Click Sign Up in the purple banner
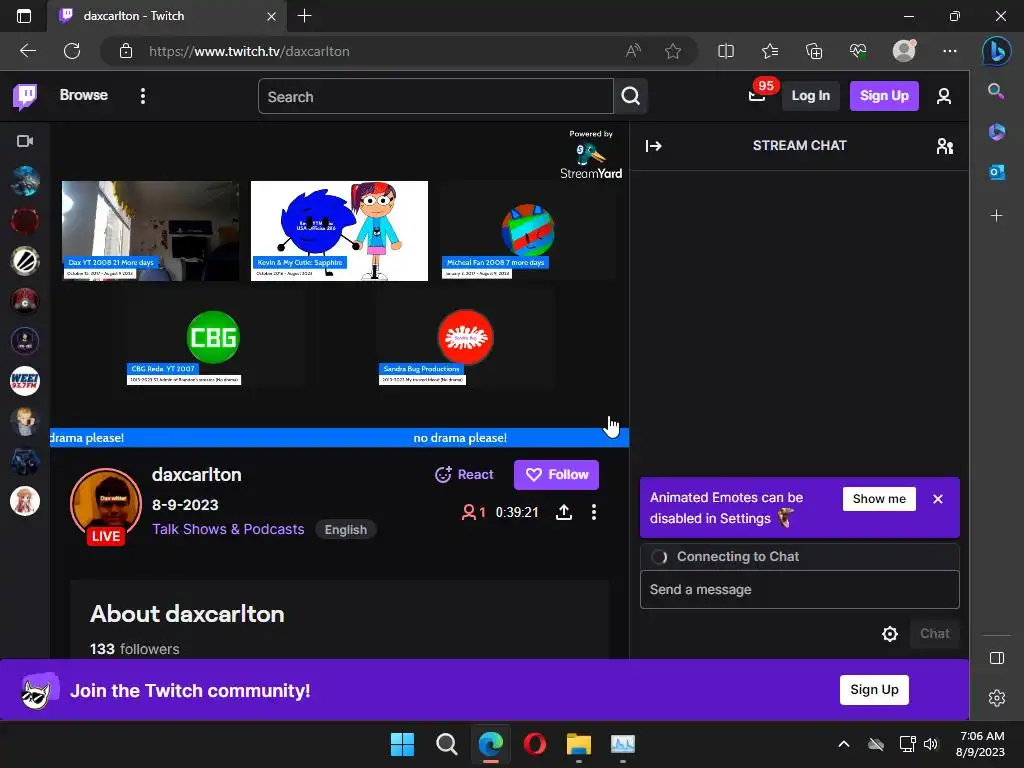The image size is (1024, 768). (x=874, y=690)
